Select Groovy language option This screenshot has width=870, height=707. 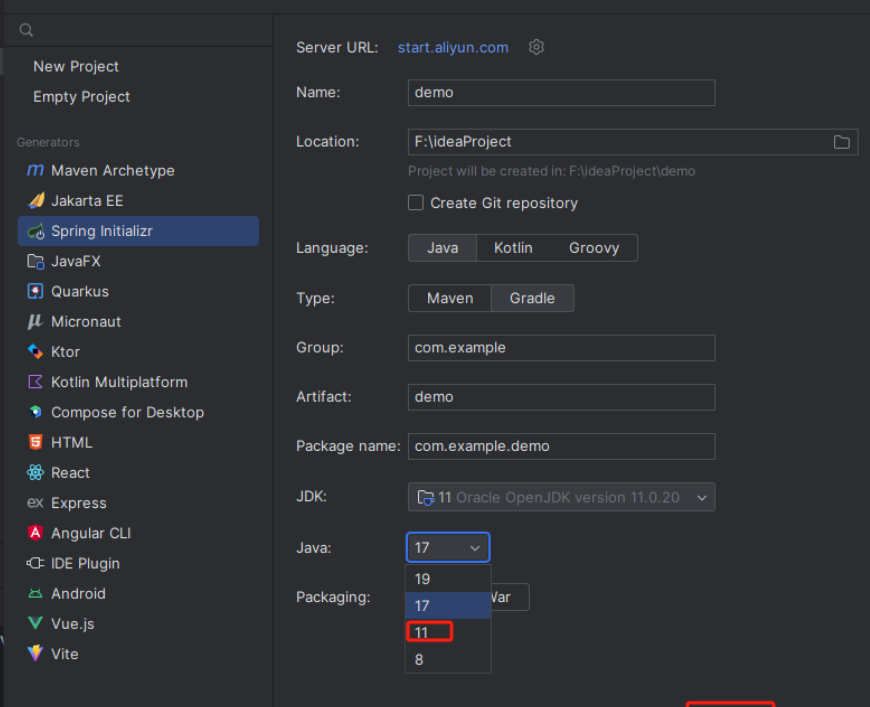[x=594, y=248]
